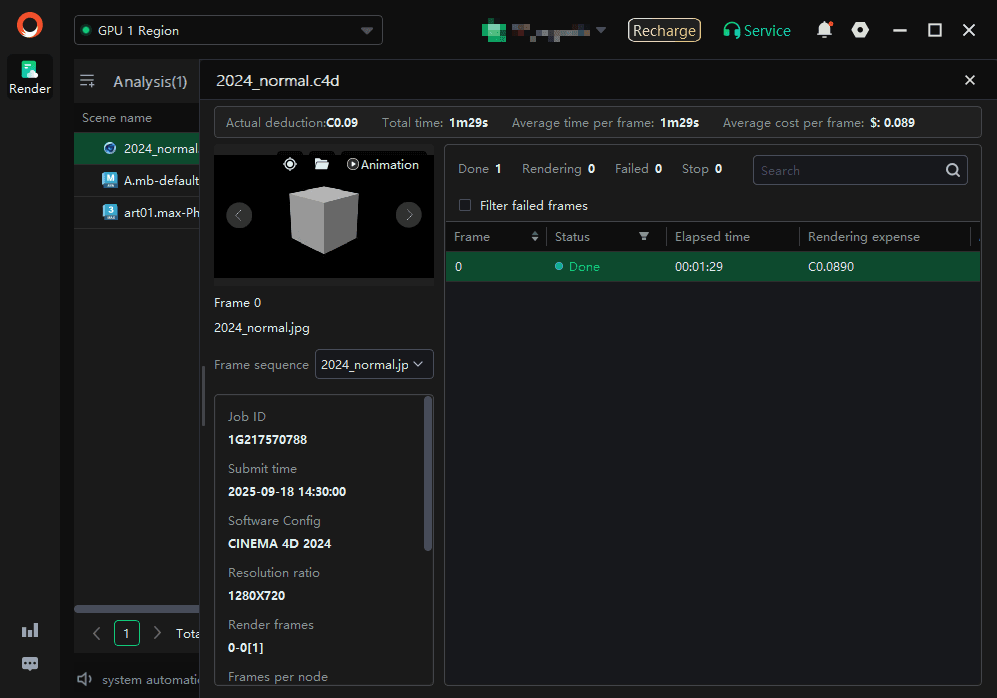
Task: Click the add-list icon beside Analysis
Action: click(x=88, y=81)
